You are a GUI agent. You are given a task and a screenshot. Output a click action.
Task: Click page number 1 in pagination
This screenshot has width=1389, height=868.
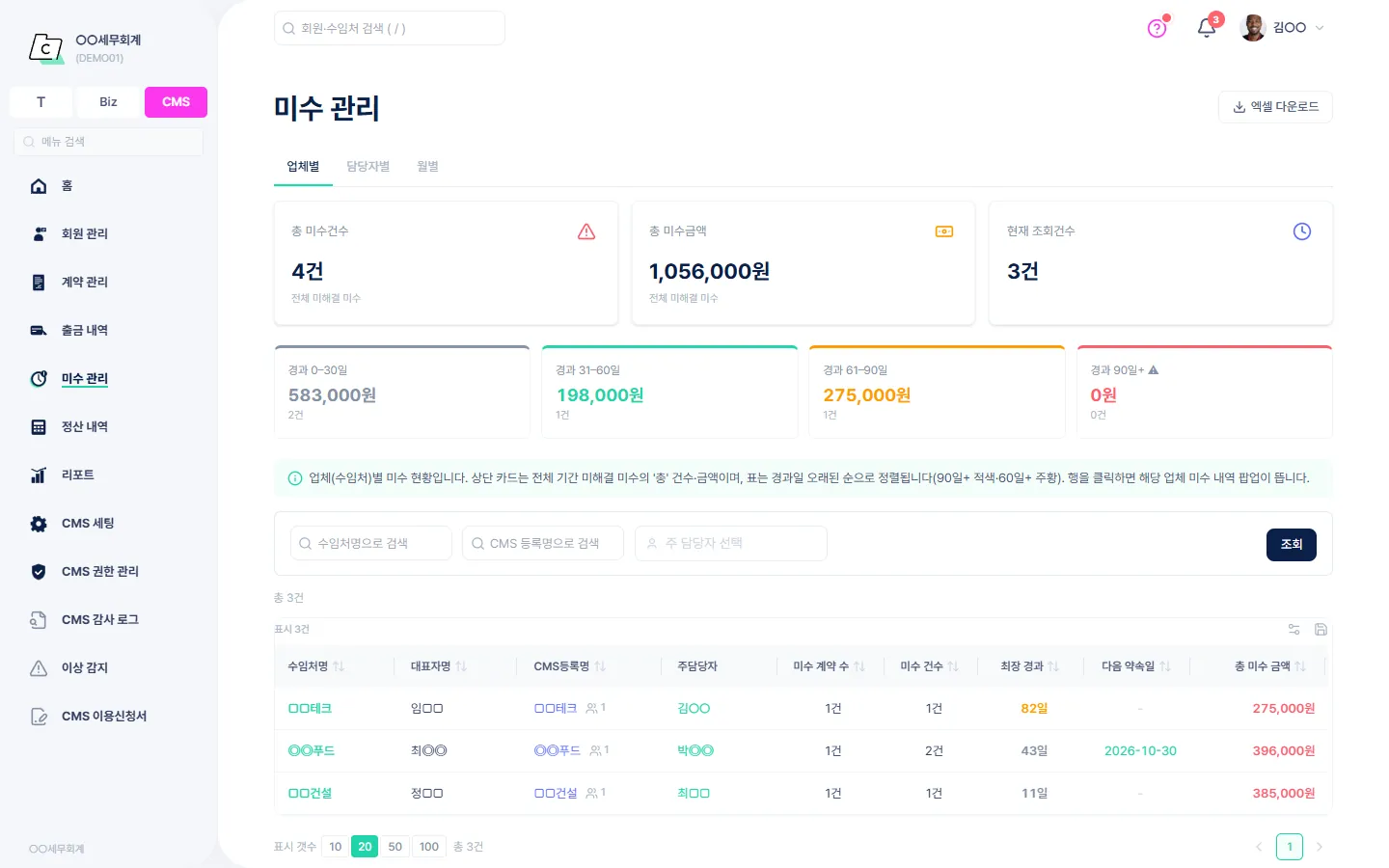point(1290,847)
